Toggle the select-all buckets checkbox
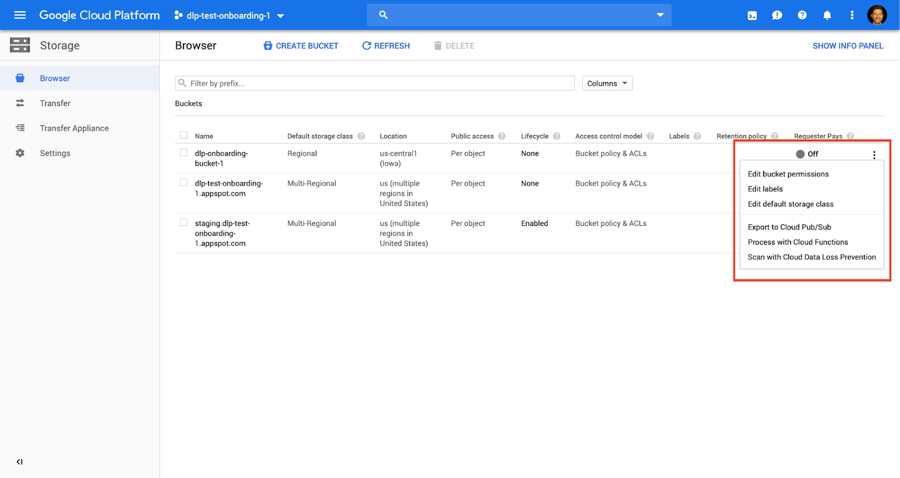The image size is (900, 478). click(183, 136)
